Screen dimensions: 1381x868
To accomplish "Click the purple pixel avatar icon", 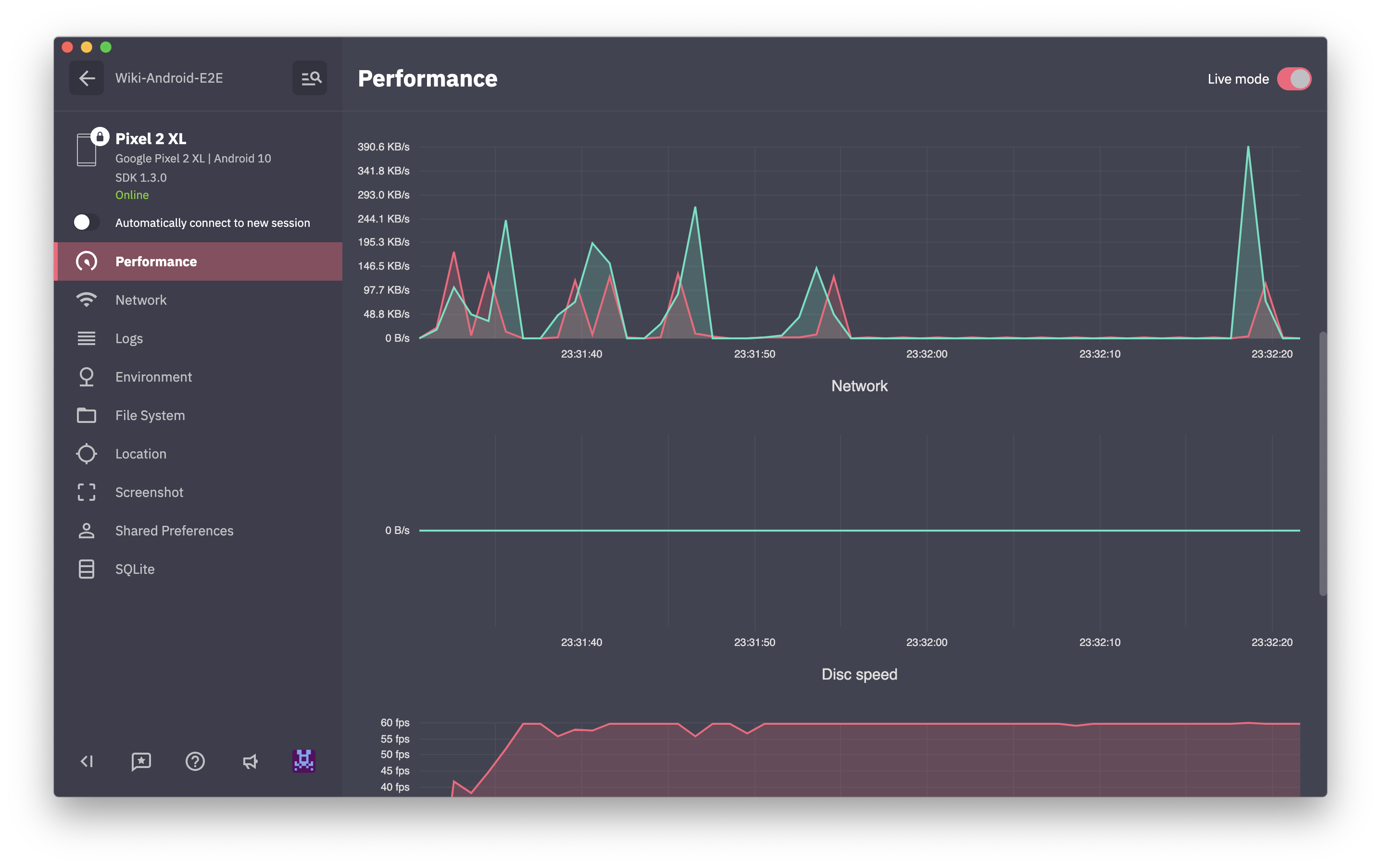I will [303, 761].
